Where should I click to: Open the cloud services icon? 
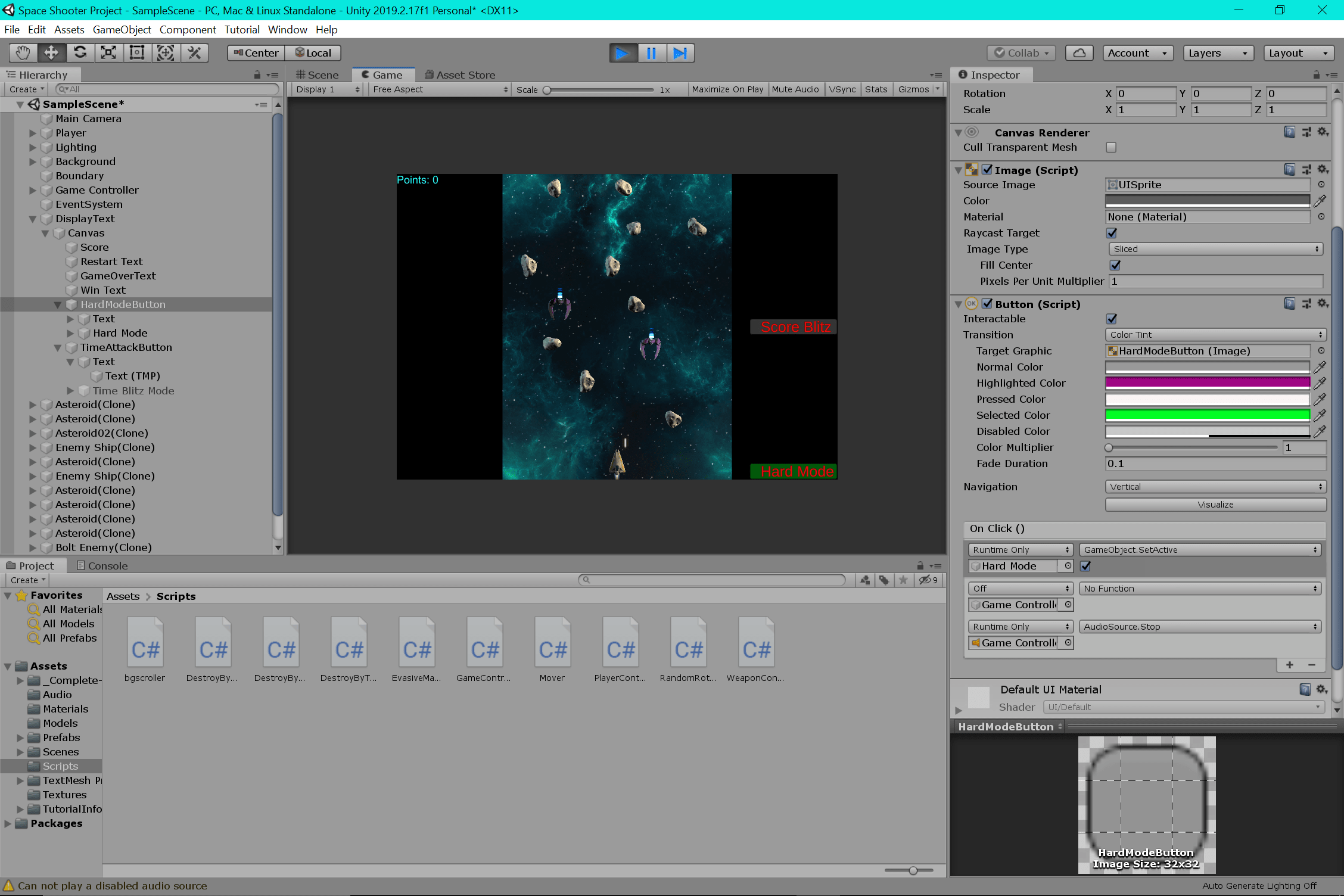point(1079,53)
